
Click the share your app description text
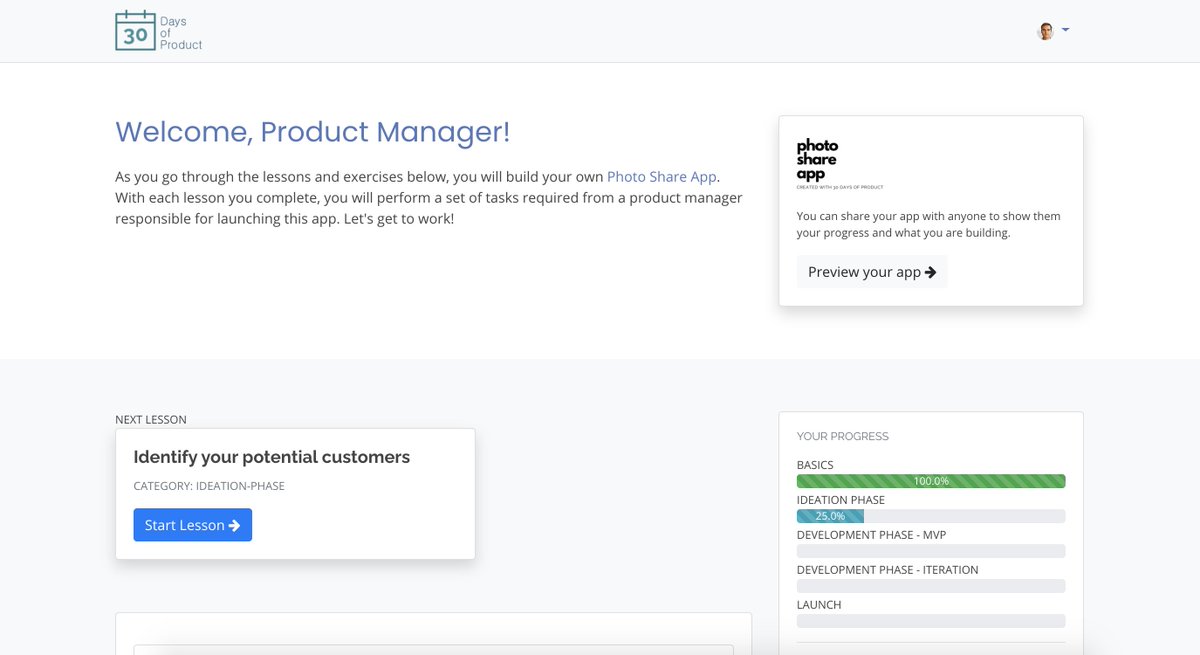(929, 225)
